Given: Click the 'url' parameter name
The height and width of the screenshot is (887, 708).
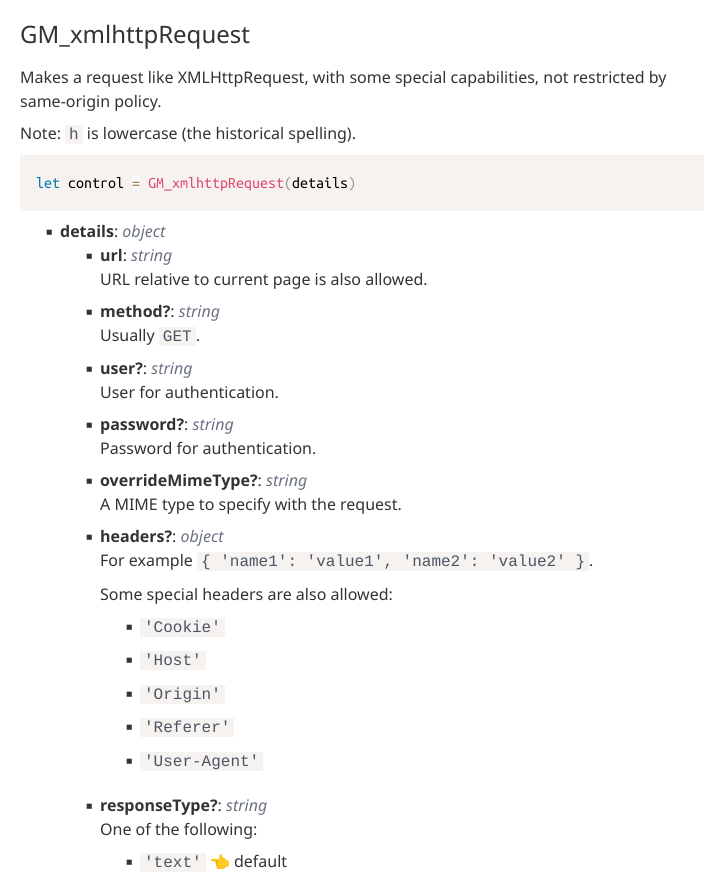Looking at the screenshot, I should pos(112,255).
